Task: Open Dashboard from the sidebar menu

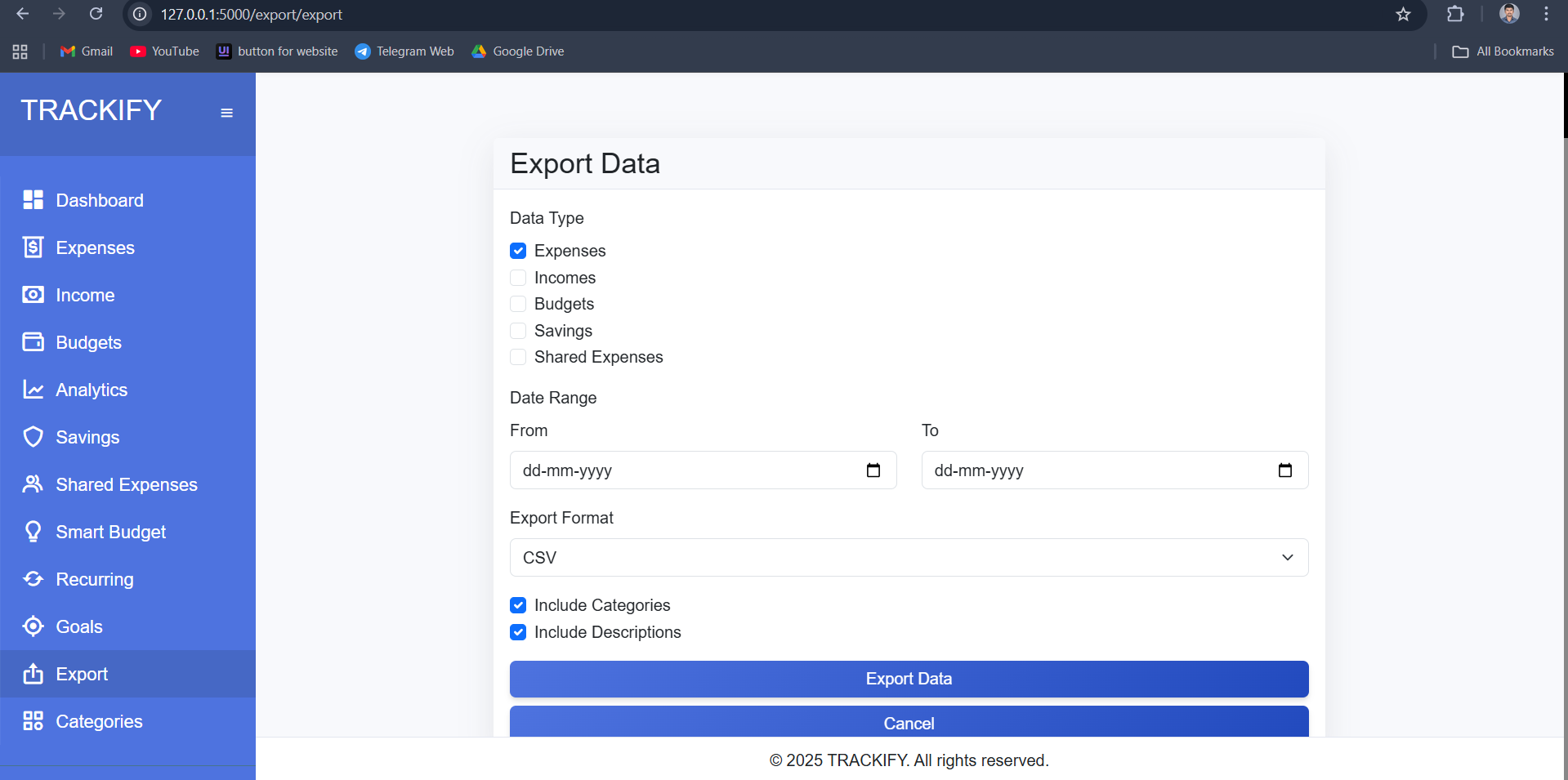Action: 127,200
